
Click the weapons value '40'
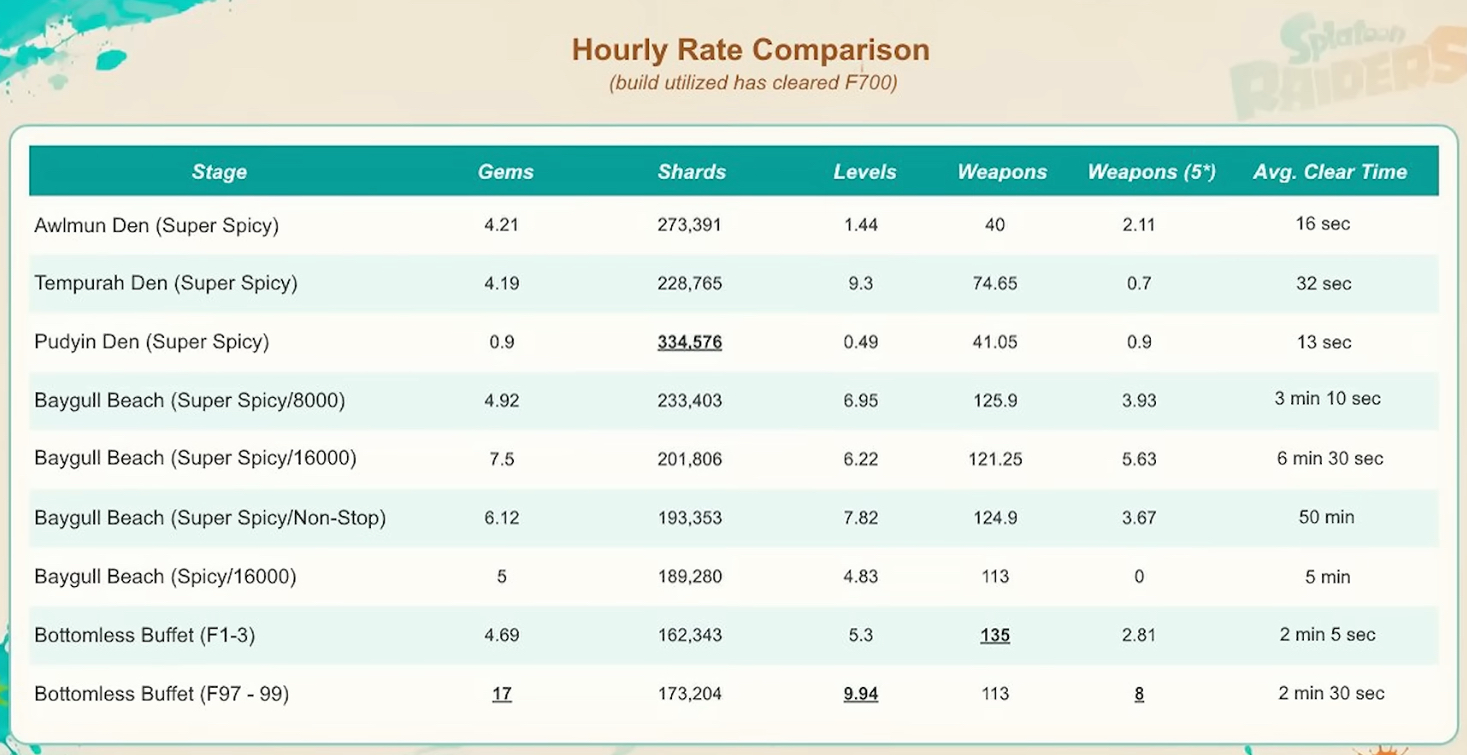[x=995, y=225]
